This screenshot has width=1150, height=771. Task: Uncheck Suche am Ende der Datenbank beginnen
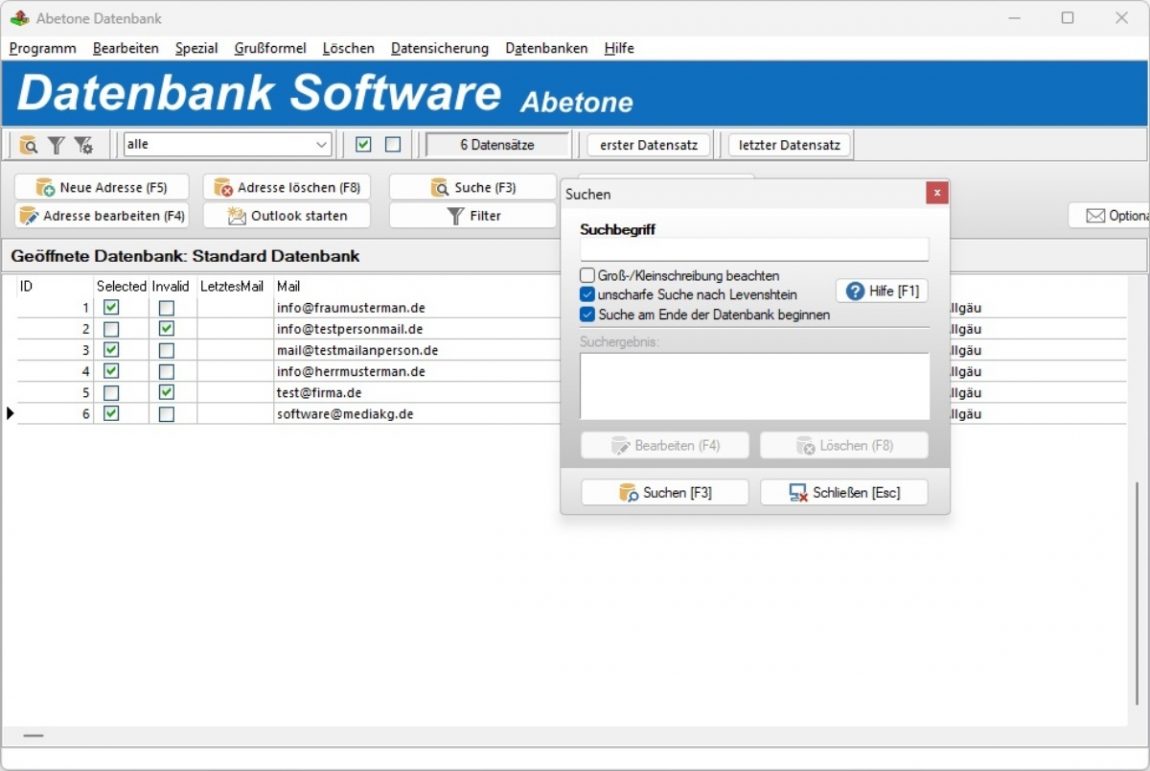pyautogui.click(x=587, y=315)
